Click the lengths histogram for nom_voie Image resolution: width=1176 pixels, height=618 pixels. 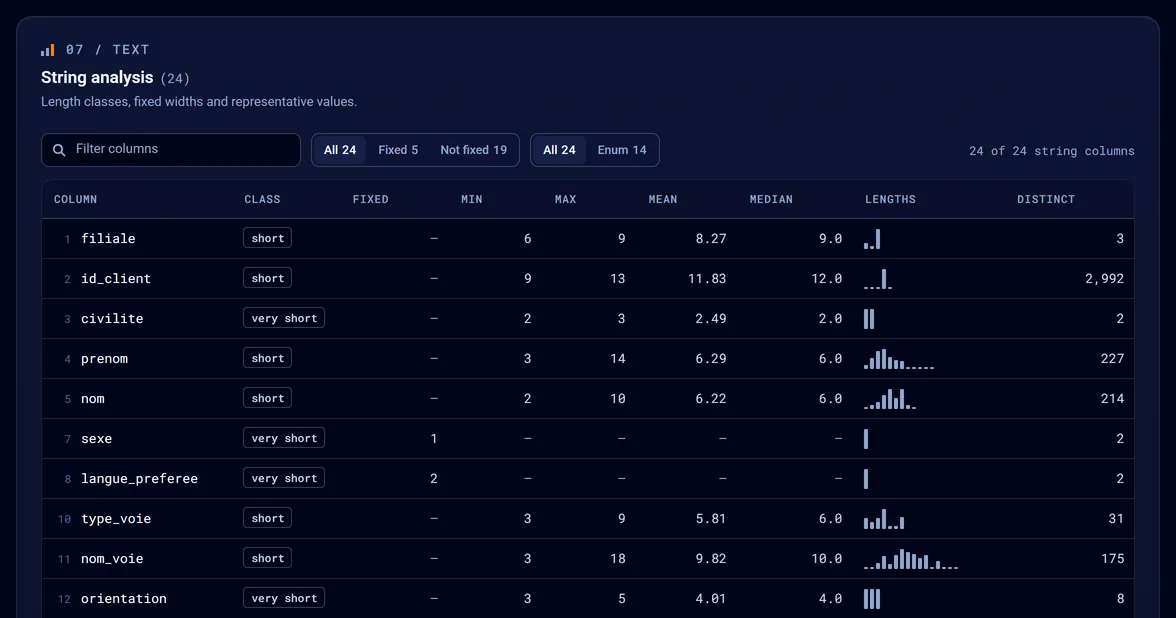(x=910, y=559)
